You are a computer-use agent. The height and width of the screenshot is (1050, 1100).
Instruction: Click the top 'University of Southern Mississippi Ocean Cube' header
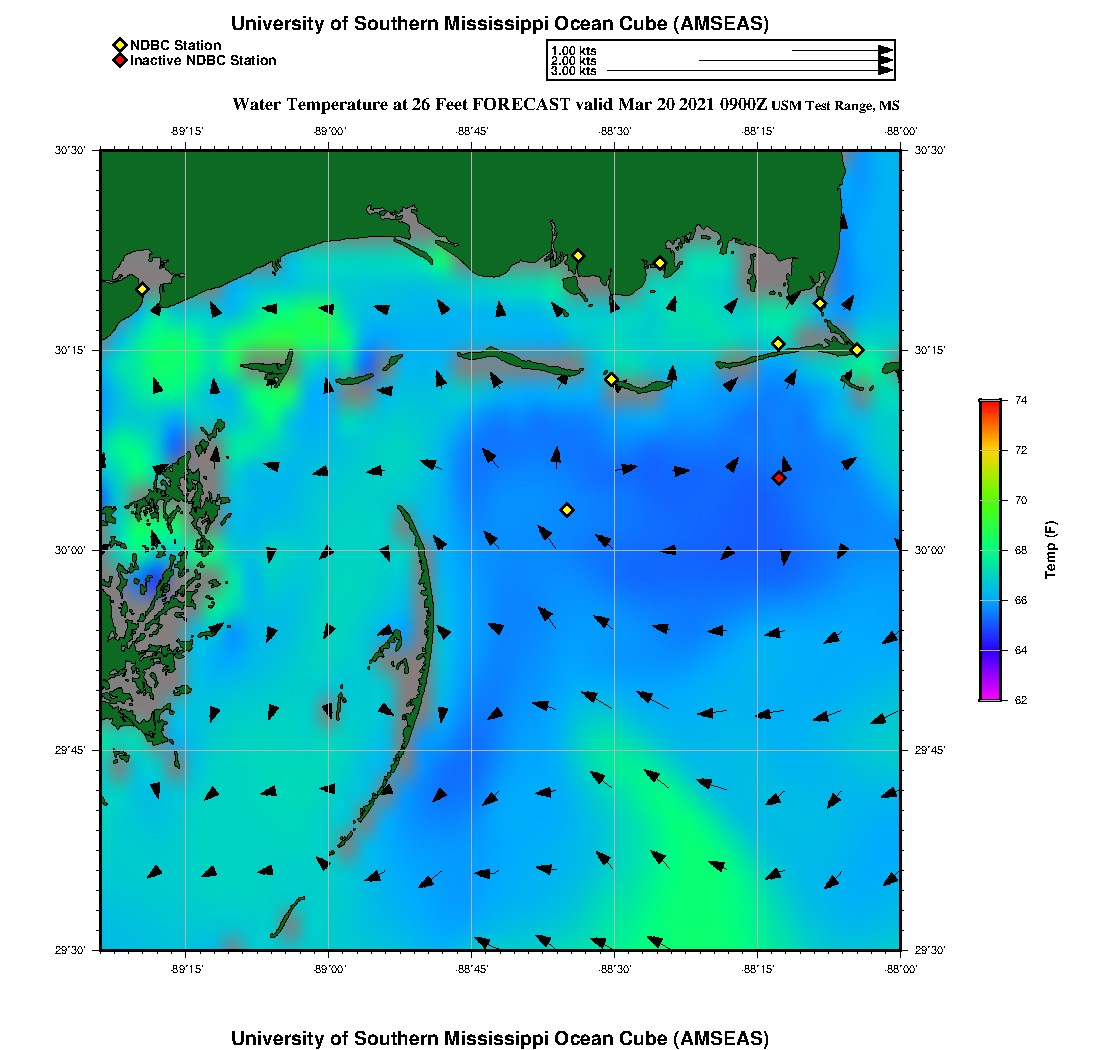[500, 24]
